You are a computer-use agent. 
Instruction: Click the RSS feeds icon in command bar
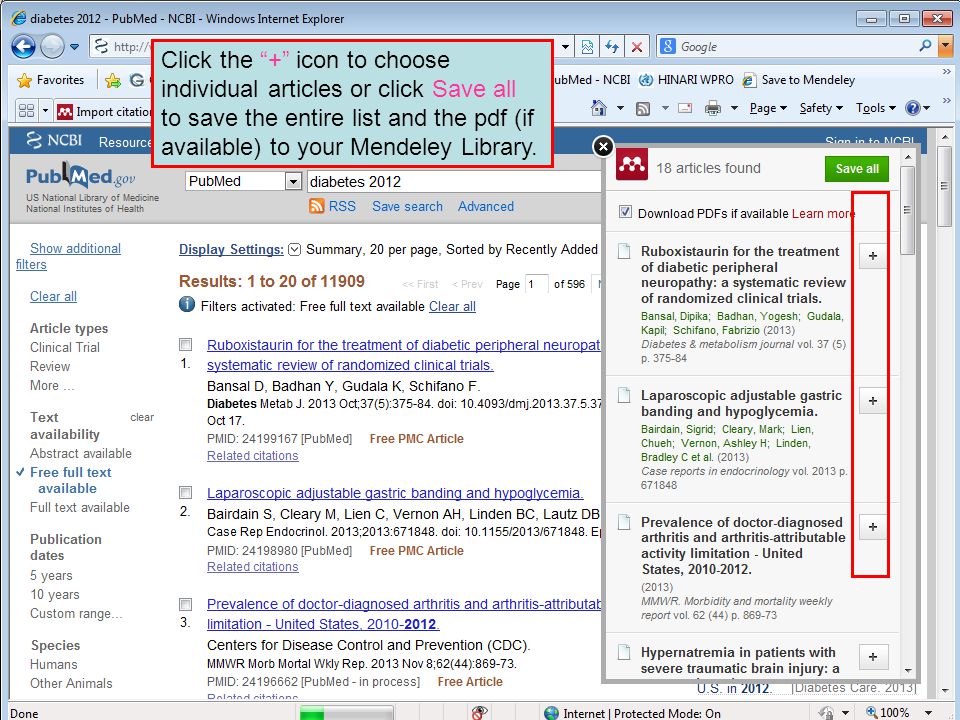tap(643, 109)
